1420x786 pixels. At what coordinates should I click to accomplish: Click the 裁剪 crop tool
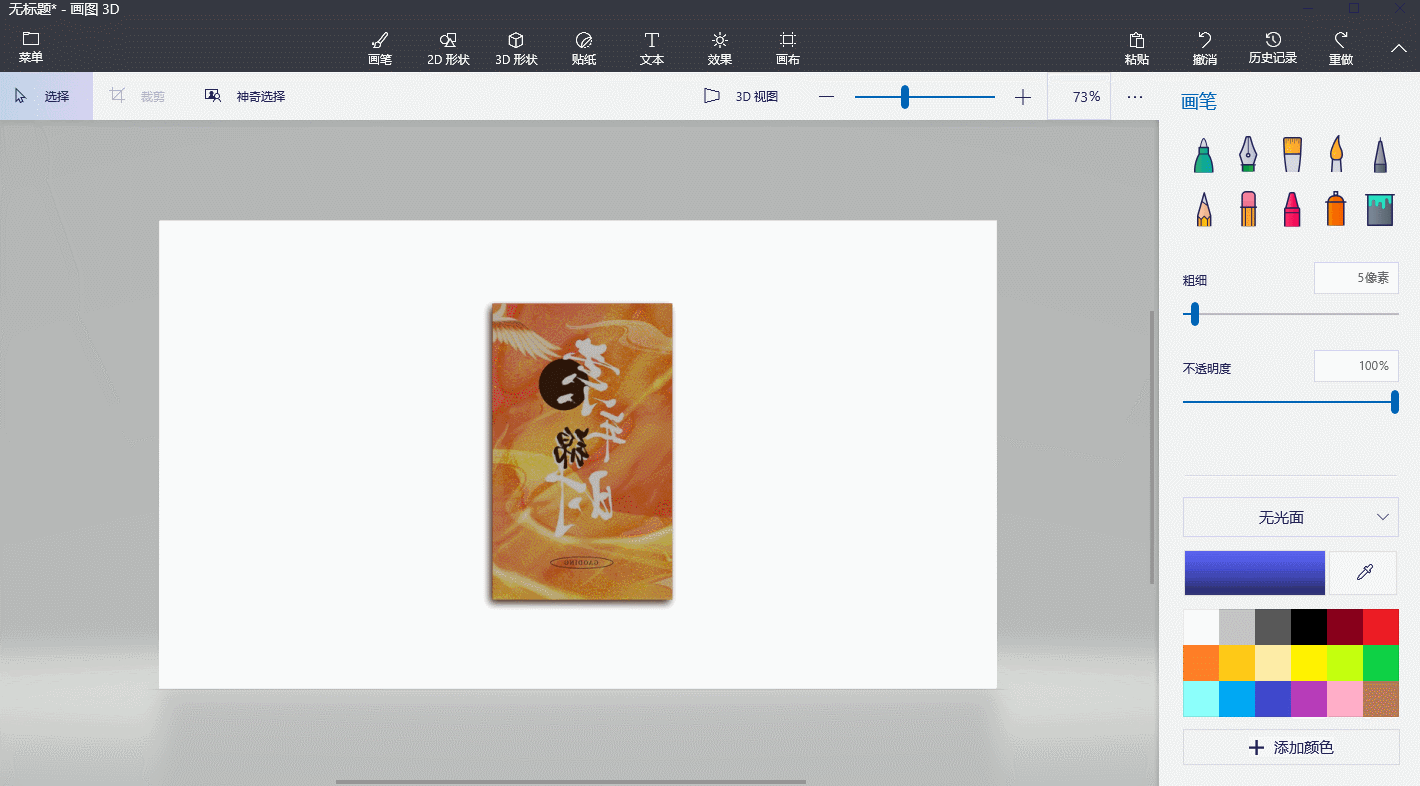[x=139, y=96]
